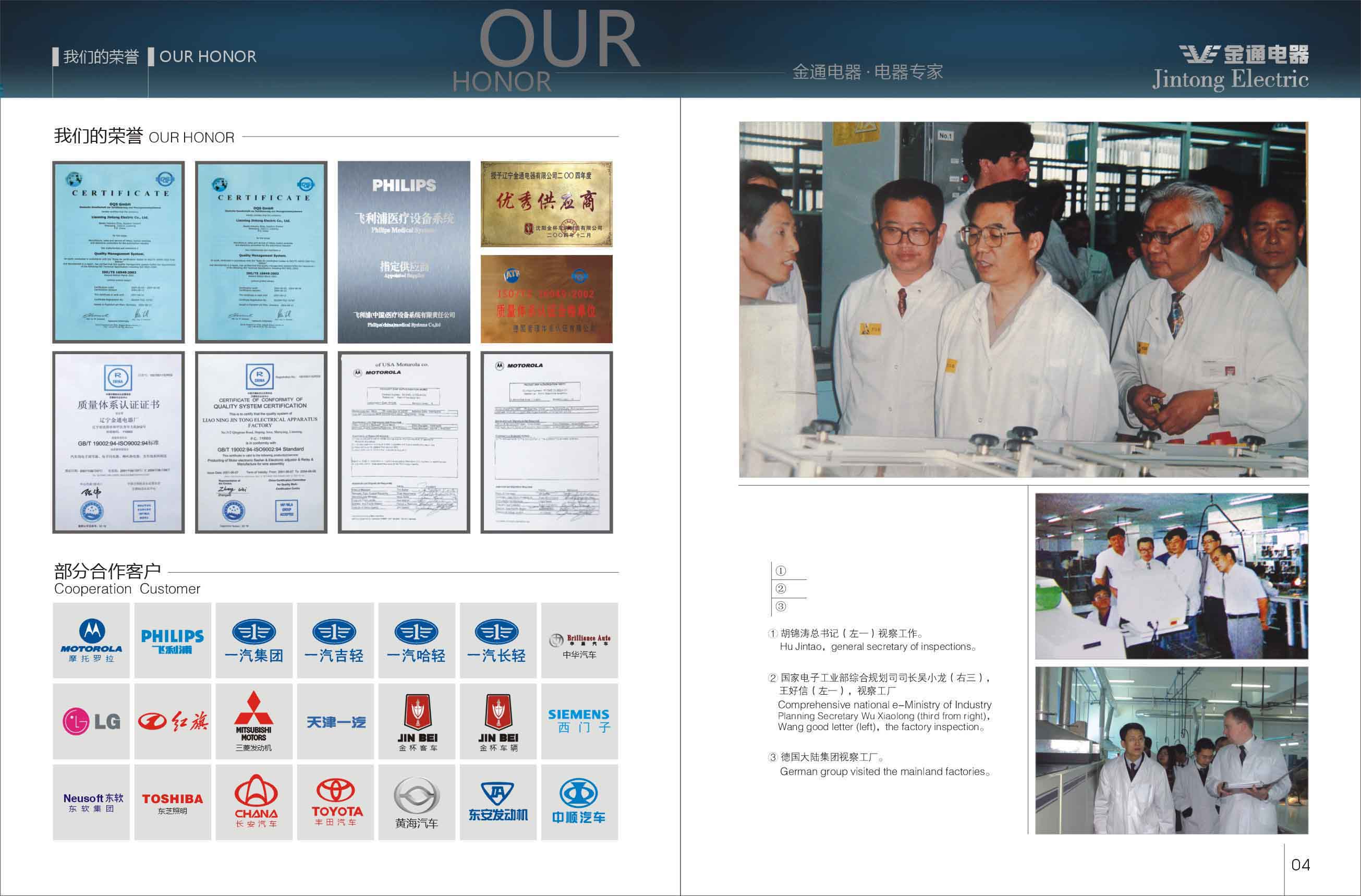Open the large Hu Jintao inspection photo

click(x=1024, y=299)
